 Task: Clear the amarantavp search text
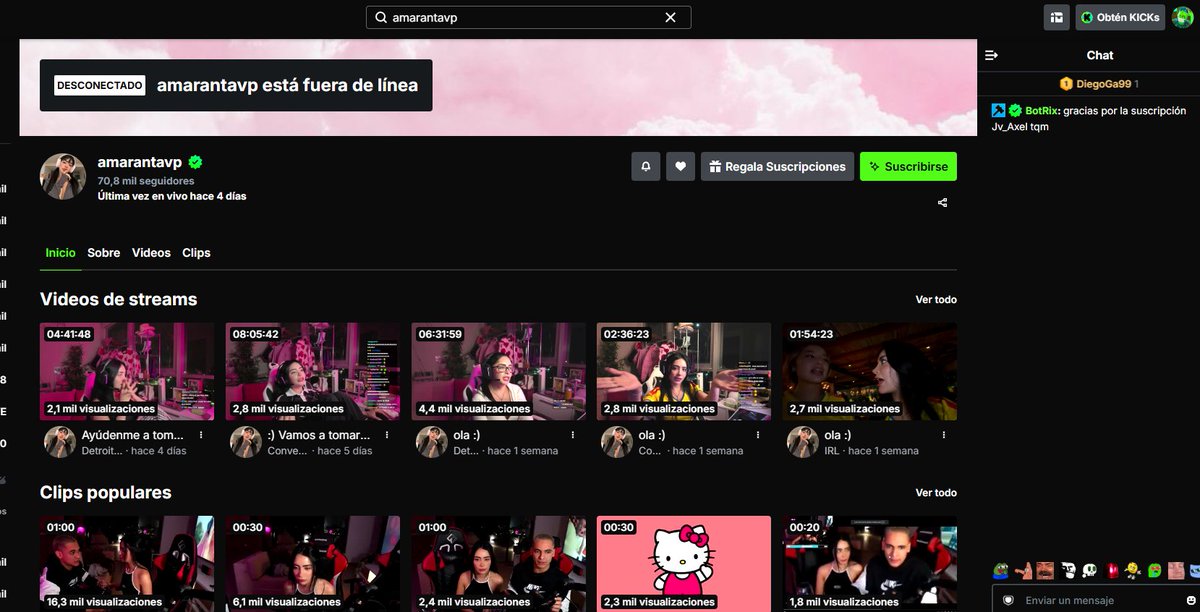[x=670, y=18]
